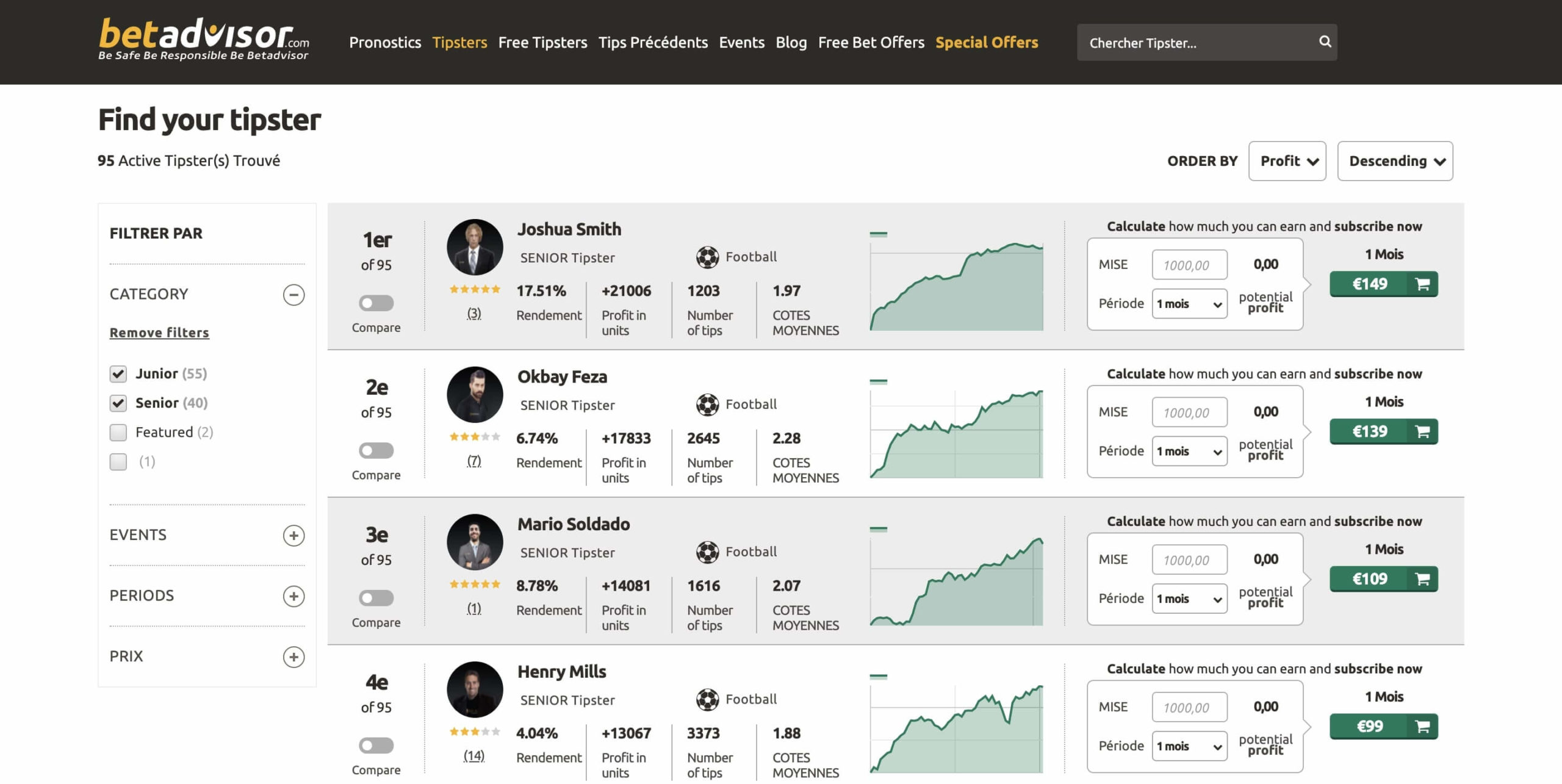Open Période dropdown for Henry Mills
Viewport: 1562px width, 784px height.
(1190, 746)
